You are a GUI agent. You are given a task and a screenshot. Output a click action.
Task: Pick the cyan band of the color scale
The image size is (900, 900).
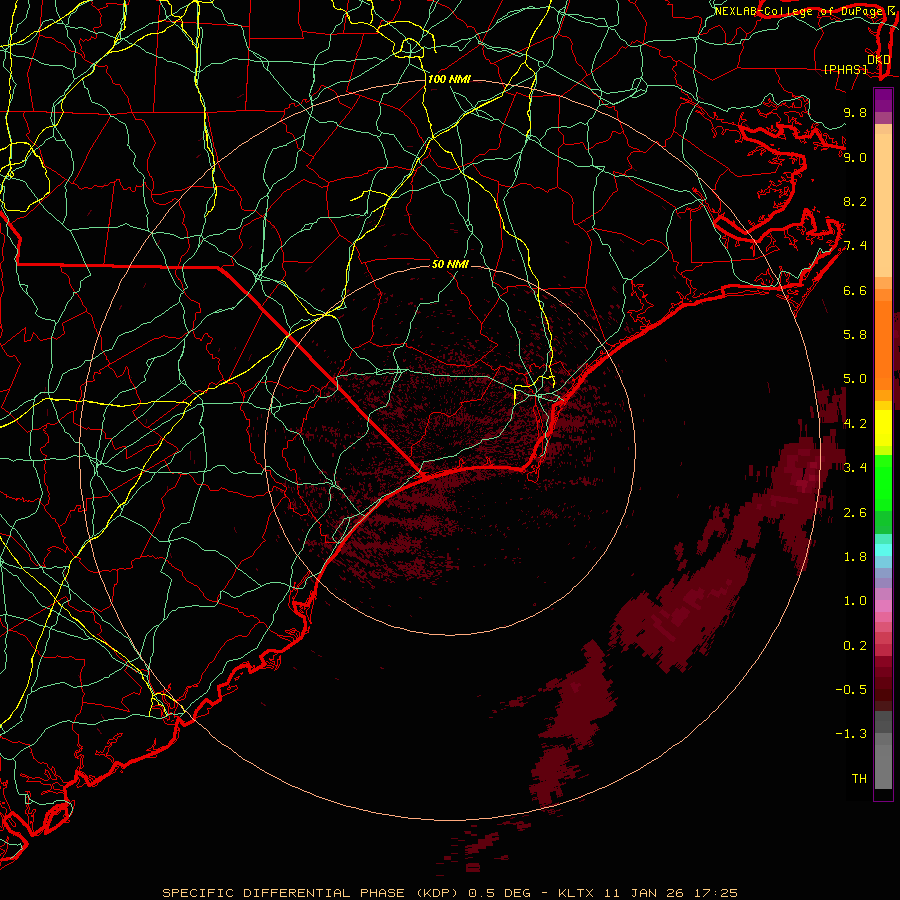click(x=883, y=550)
